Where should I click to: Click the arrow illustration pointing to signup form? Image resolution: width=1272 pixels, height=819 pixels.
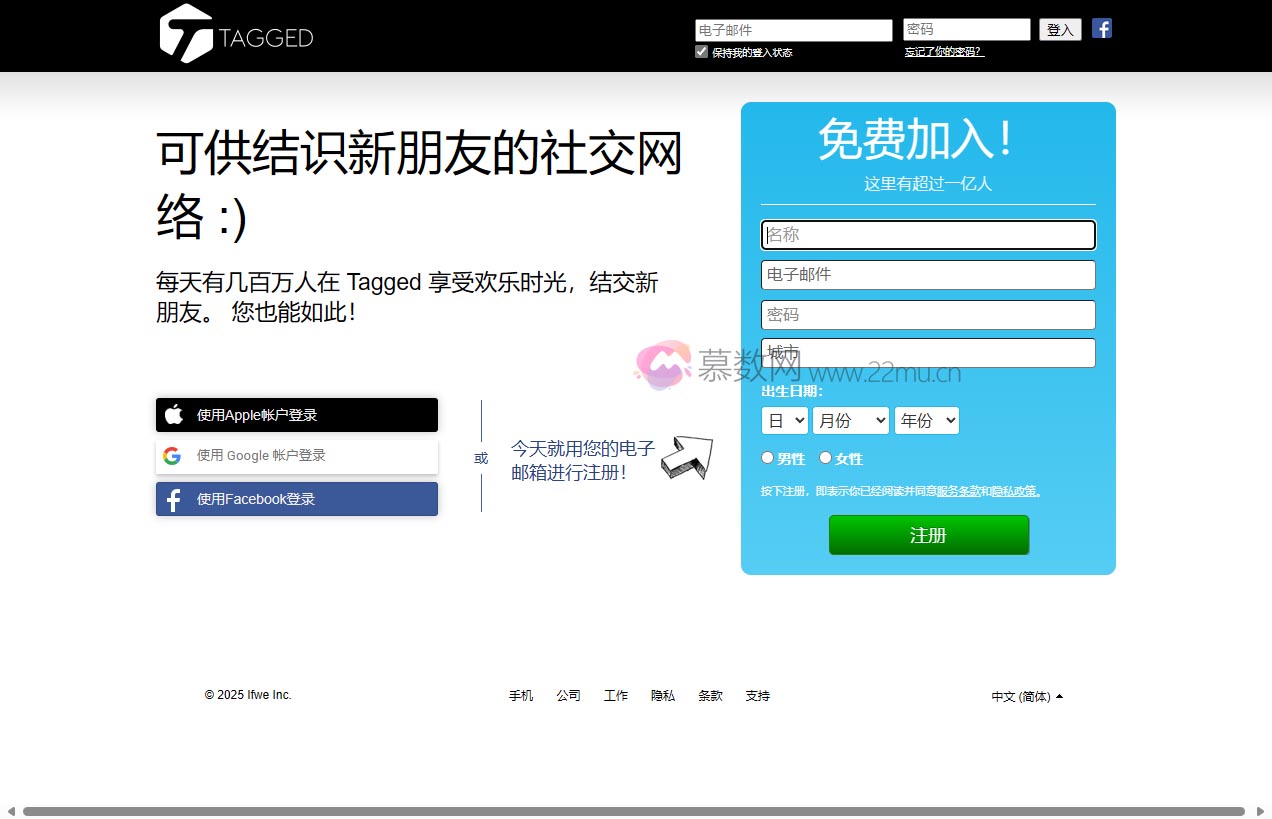[686, 457]
